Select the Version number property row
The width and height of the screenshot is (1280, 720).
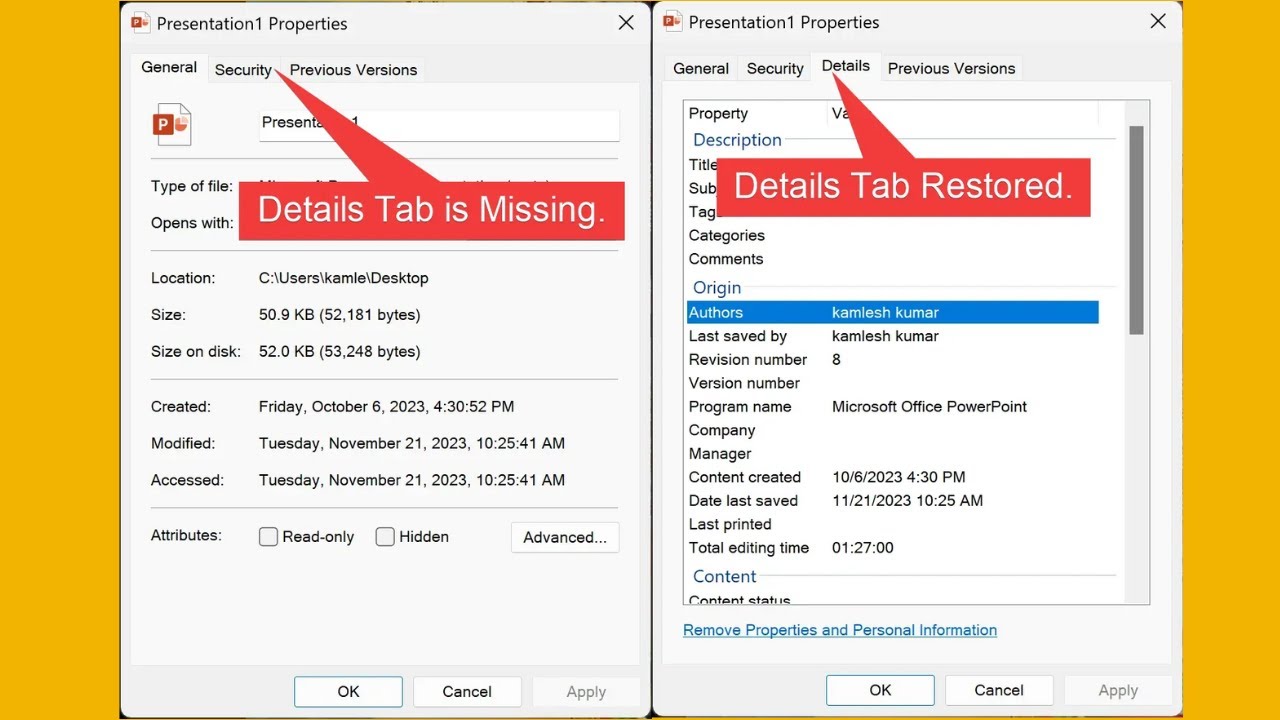(892, 383)
